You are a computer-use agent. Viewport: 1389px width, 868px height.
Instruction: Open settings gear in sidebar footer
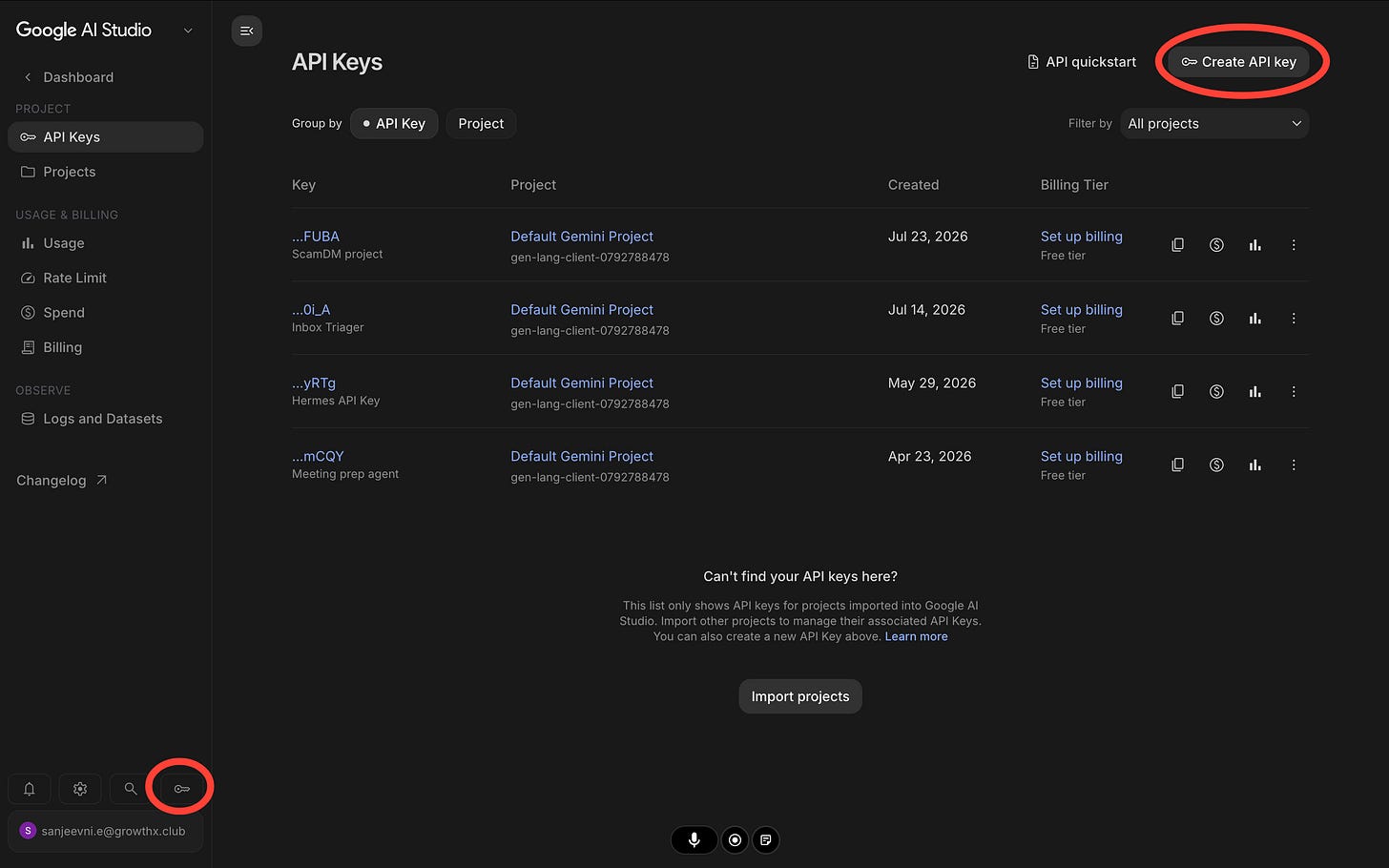point(80,789)
